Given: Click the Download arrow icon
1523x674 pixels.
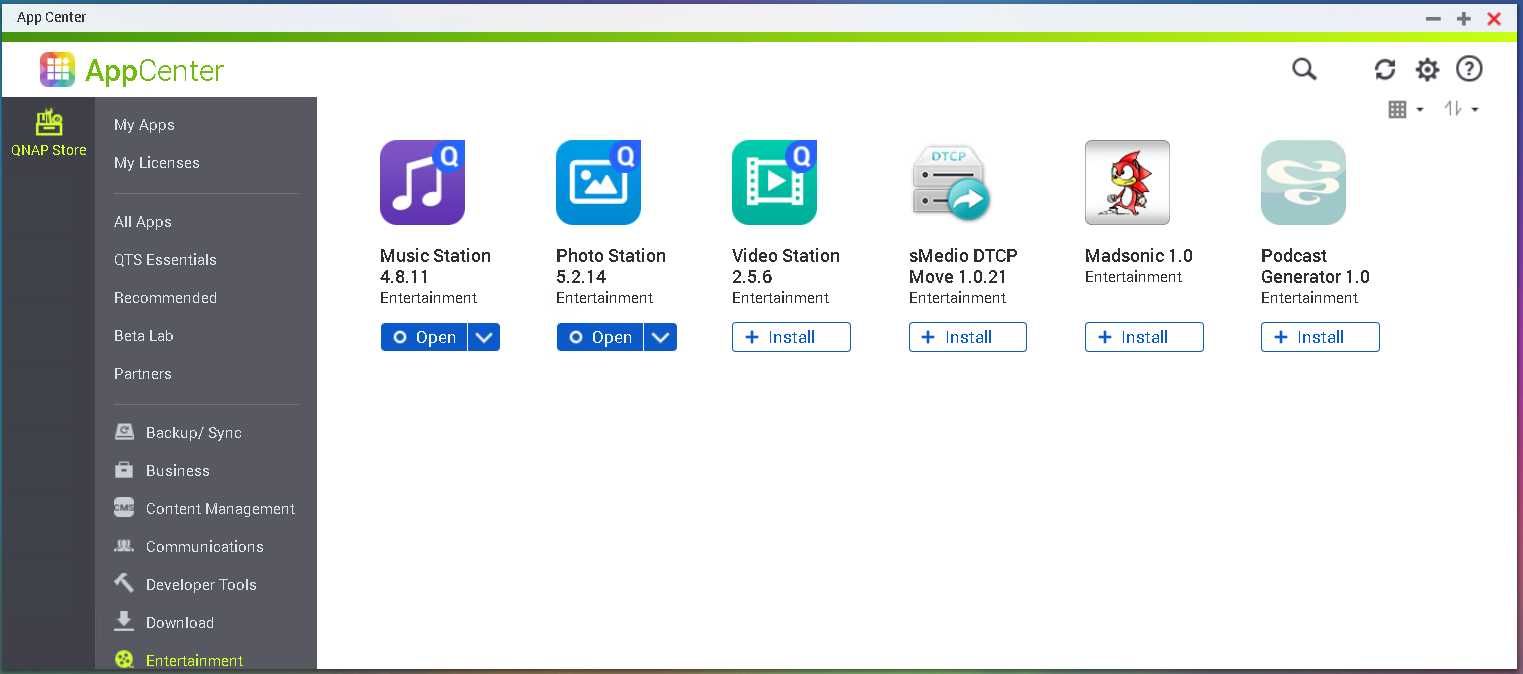Looking at the screenshot, I should pyautogui.click(x=124, y=621).
